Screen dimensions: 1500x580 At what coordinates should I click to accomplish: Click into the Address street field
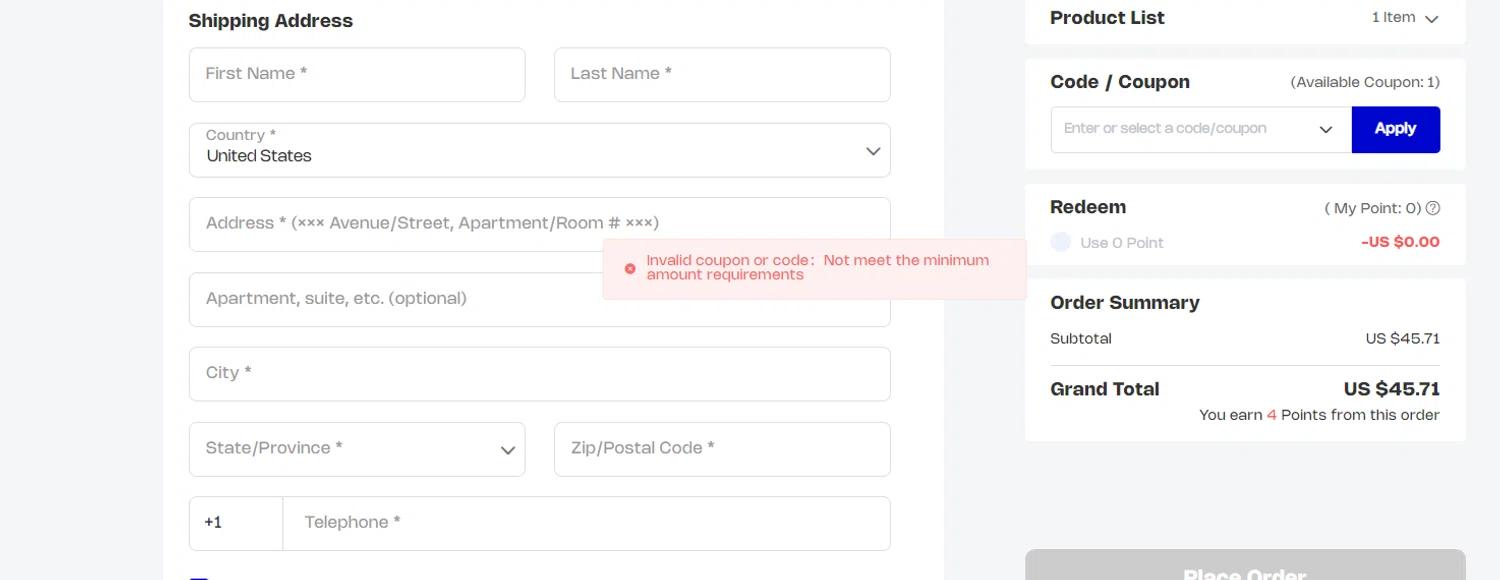(400, 224)
